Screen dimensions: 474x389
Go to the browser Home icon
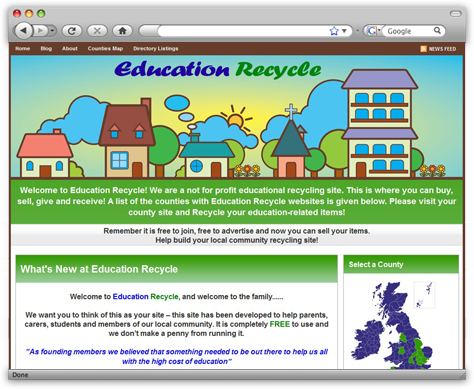[x=122, y=31]
